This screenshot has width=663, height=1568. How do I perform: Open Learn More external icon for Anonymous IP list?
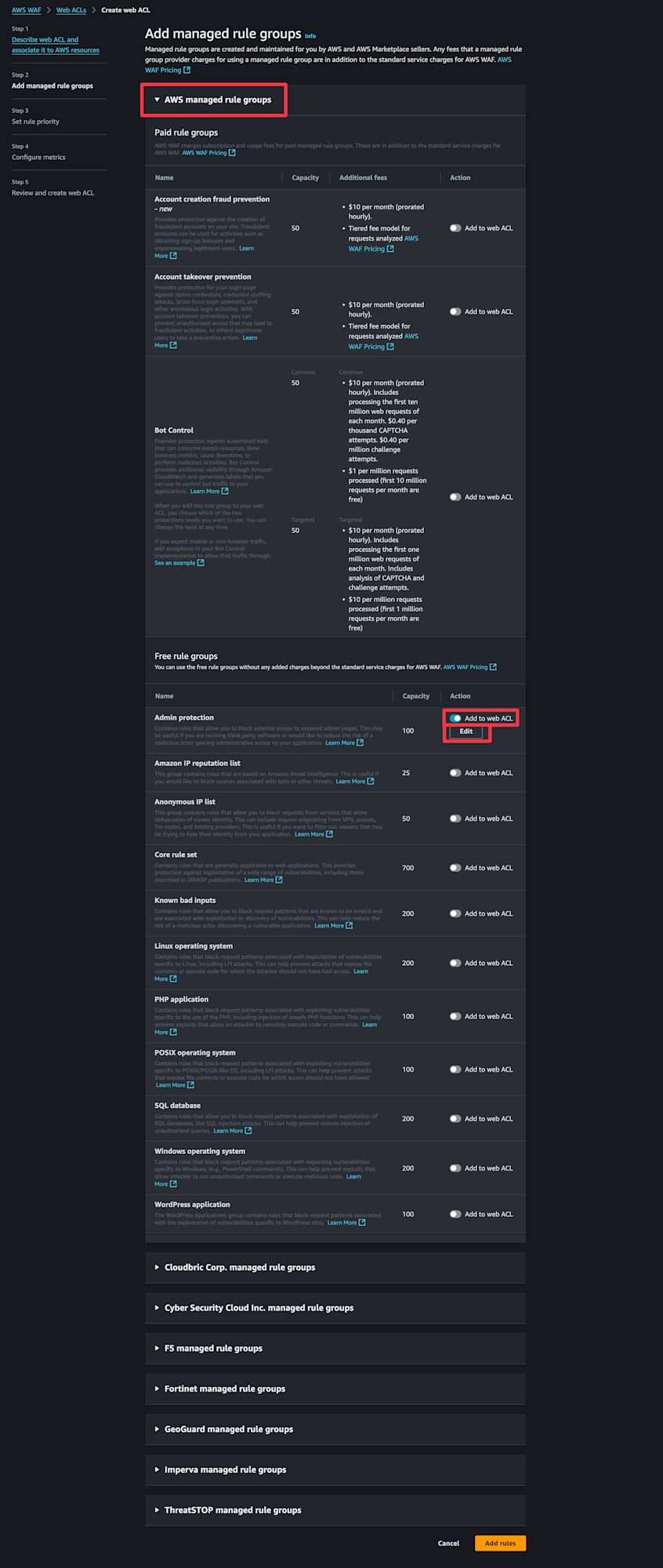(330, 834)
